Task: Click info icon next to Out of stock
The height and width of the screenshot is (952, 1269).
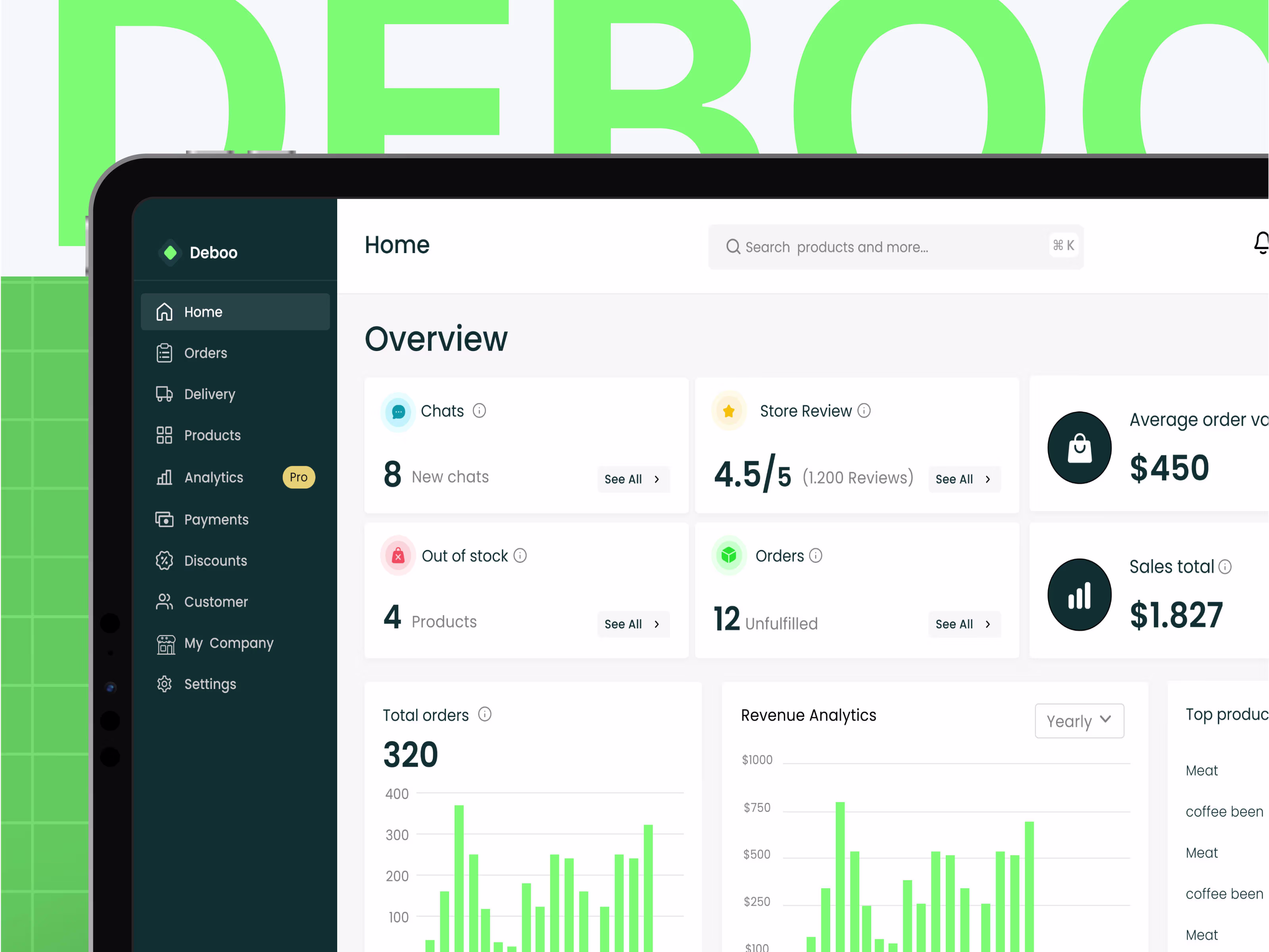Action: click(x=520, y=556)
